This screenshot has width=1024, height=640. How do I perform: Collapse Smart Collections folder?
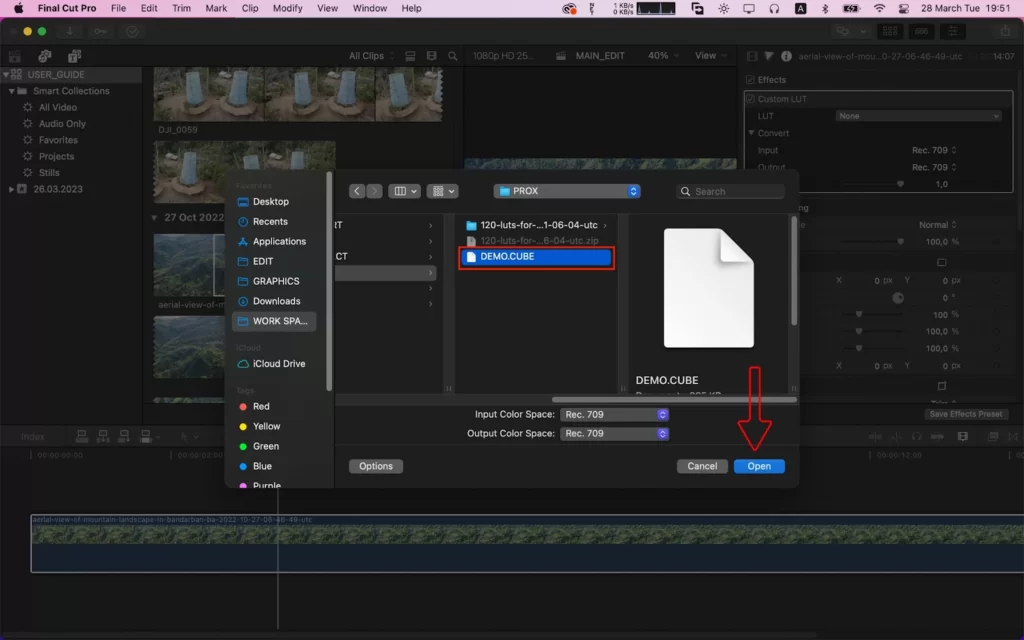click(11, 91)
